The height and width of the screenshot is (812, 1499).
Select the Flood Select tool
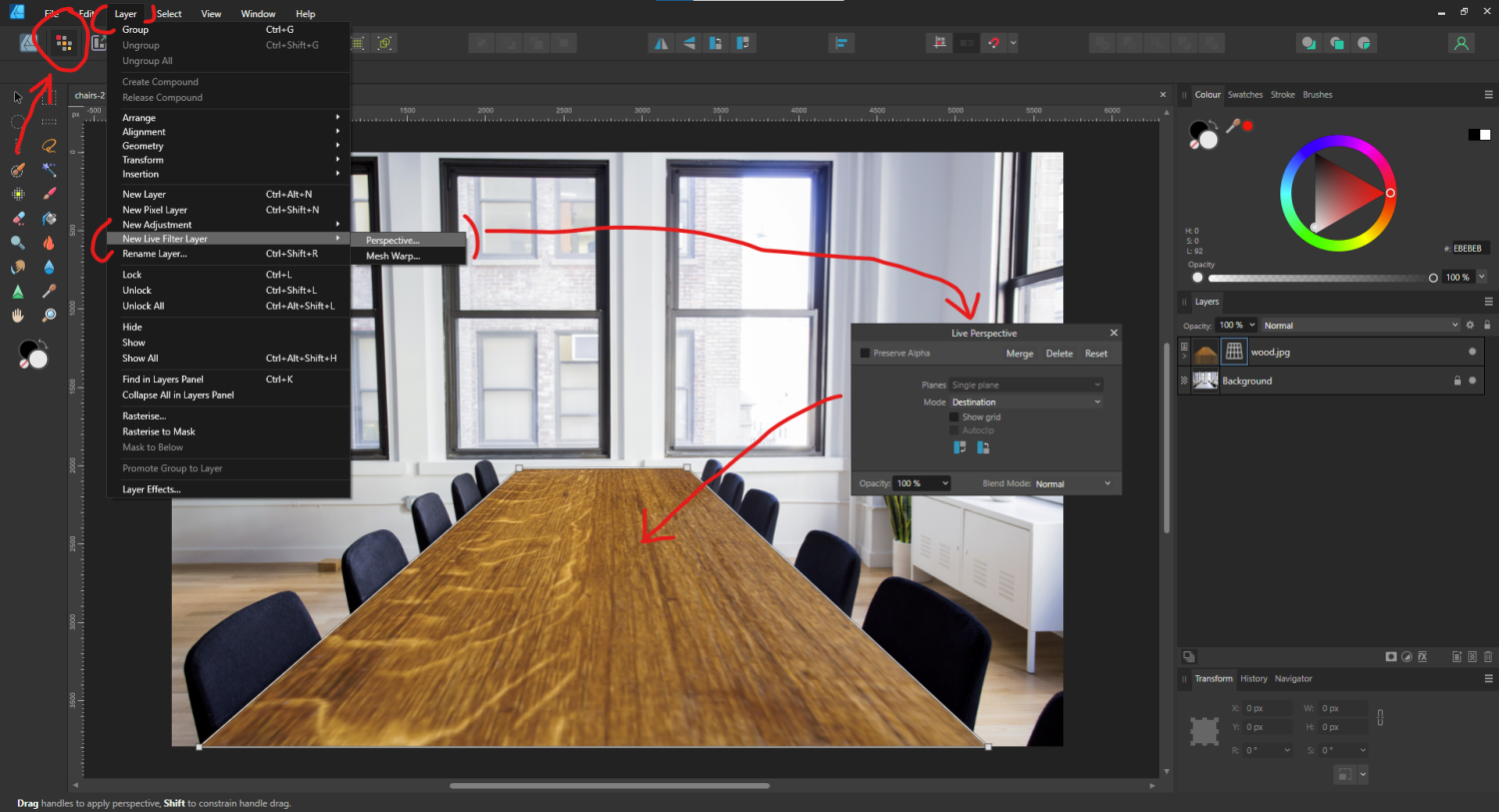(x=49, y=169)
